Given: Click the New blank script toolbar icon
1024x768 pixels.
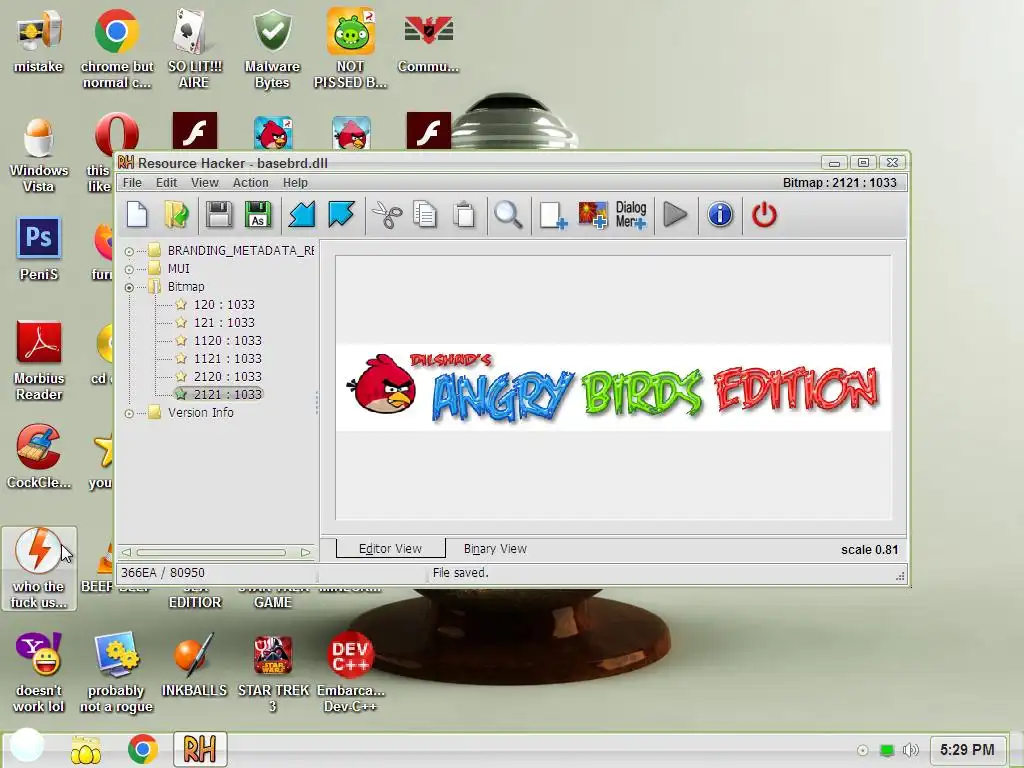Looking at the screenshot, I should pos(137,215).
